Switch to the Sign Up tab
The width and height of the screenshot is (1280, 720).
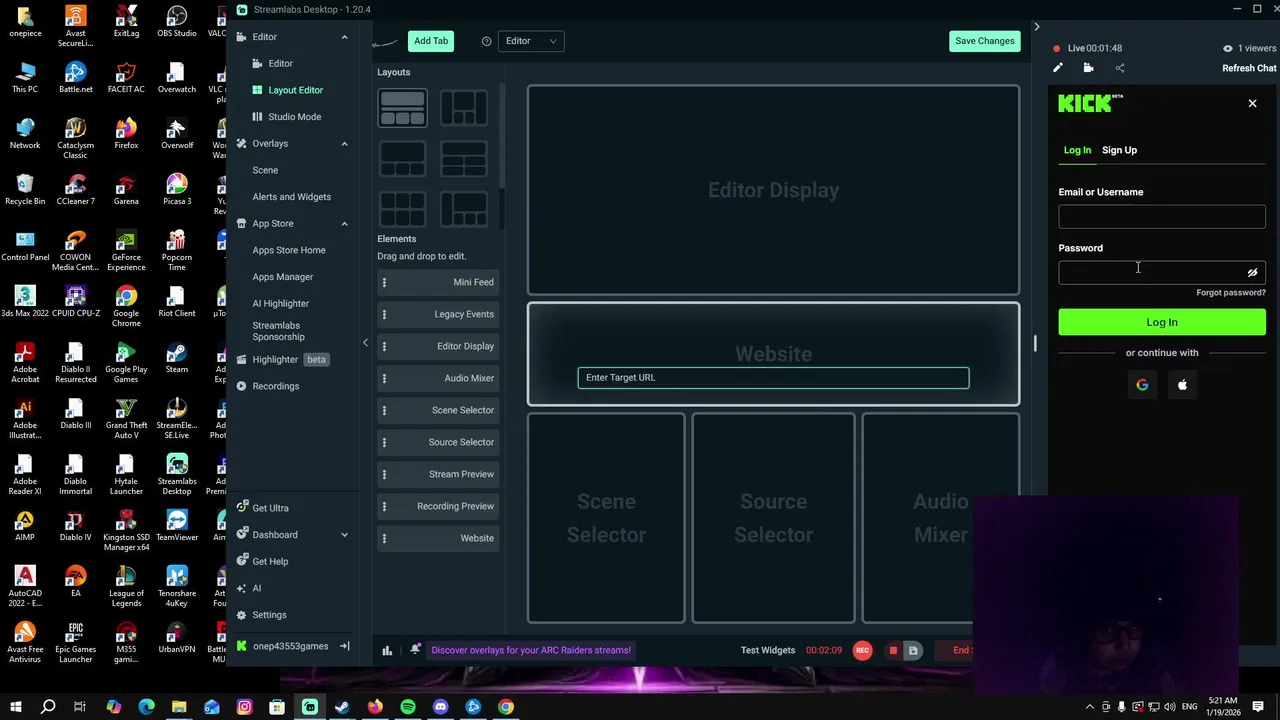(1119, 150)
